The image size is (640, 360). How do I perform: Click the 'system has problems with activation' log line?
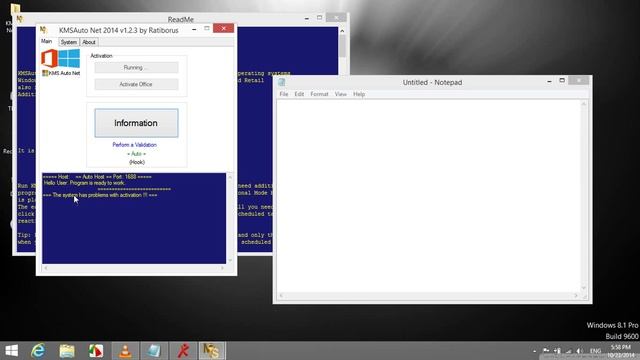(100, 195)
